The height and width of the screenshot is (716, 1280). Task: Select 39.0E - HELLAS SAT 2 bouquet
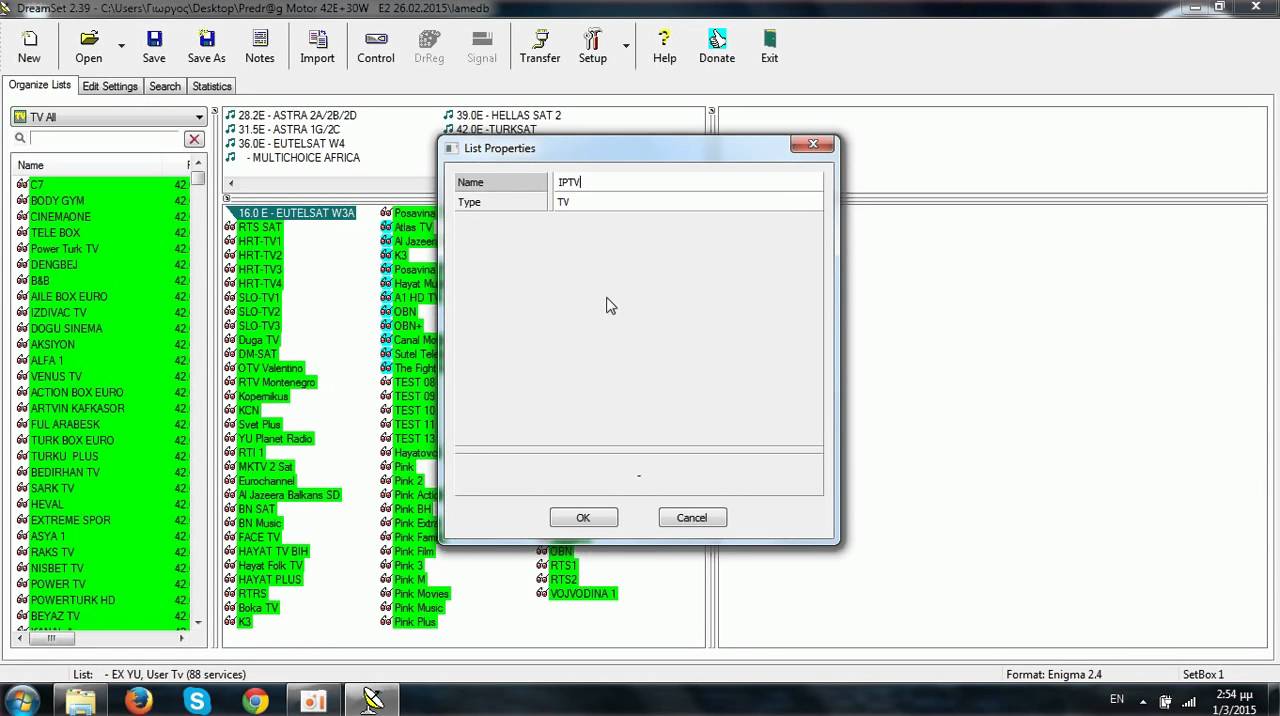[508, 115]
